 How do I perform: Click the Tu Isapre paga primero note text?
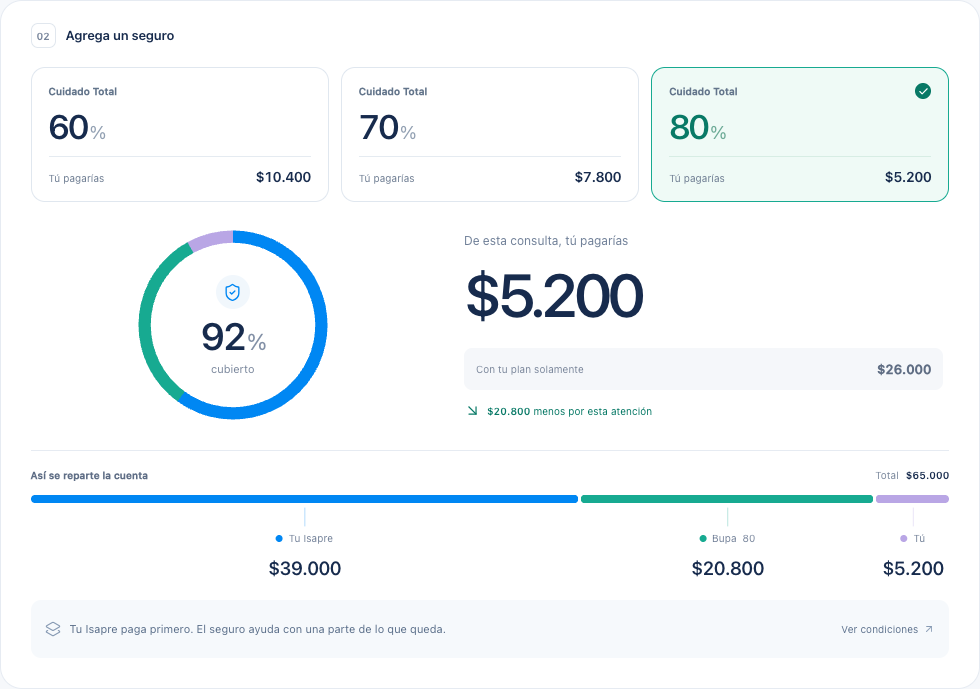coord(258,629)
